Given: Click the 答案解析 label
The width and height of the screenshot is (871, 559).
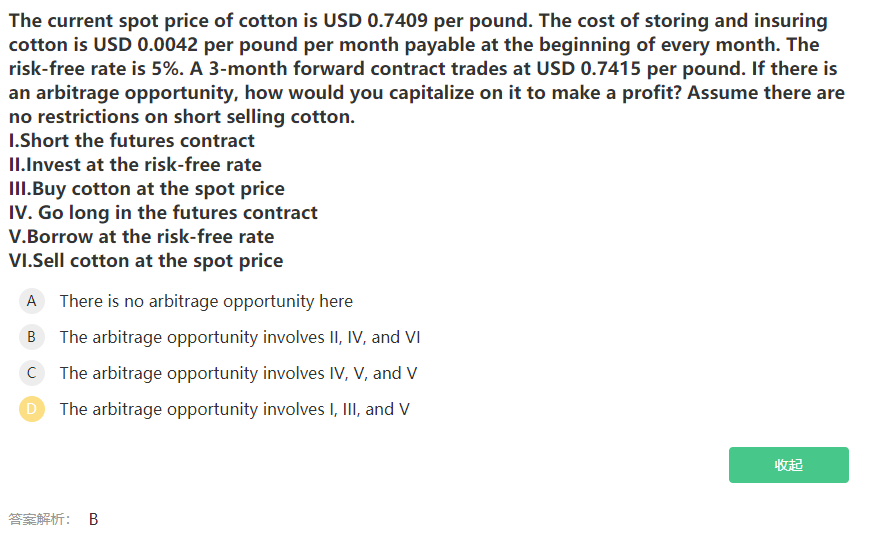Looking at the screenshot, I should pyautogui.click(x=39, y=519).
